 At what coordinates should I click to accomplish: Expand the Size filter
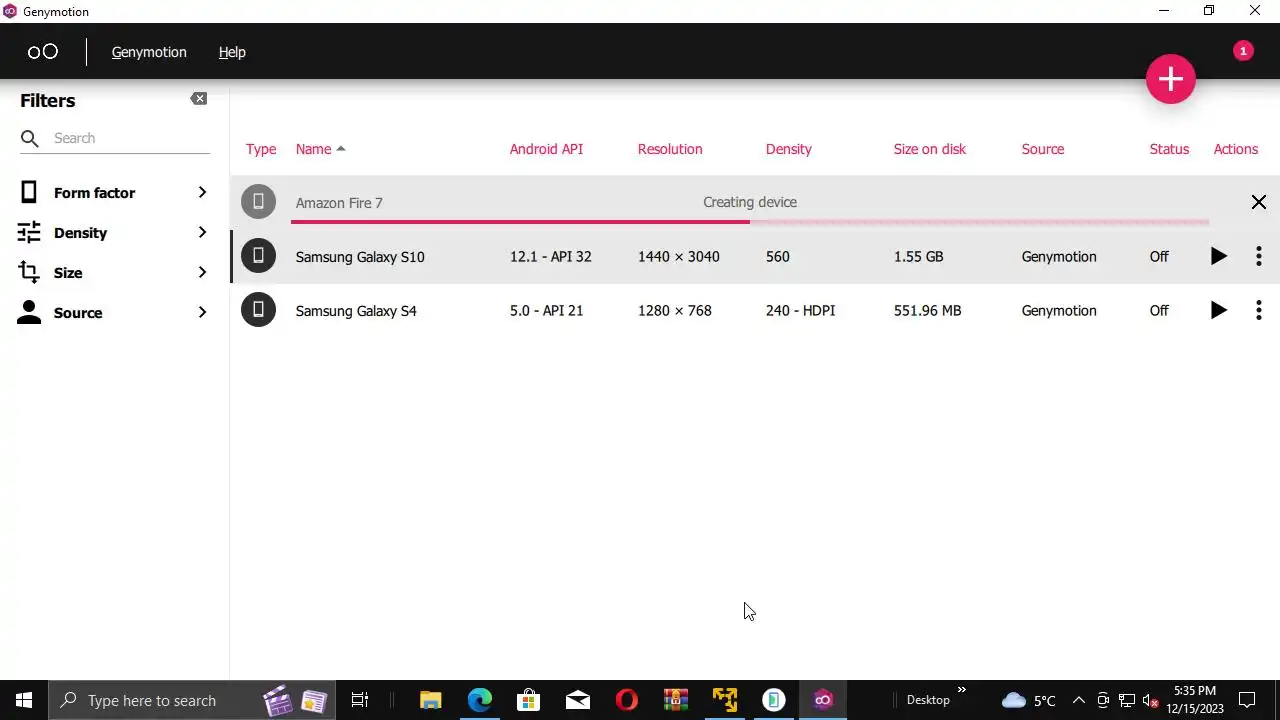tap(202, 272)
